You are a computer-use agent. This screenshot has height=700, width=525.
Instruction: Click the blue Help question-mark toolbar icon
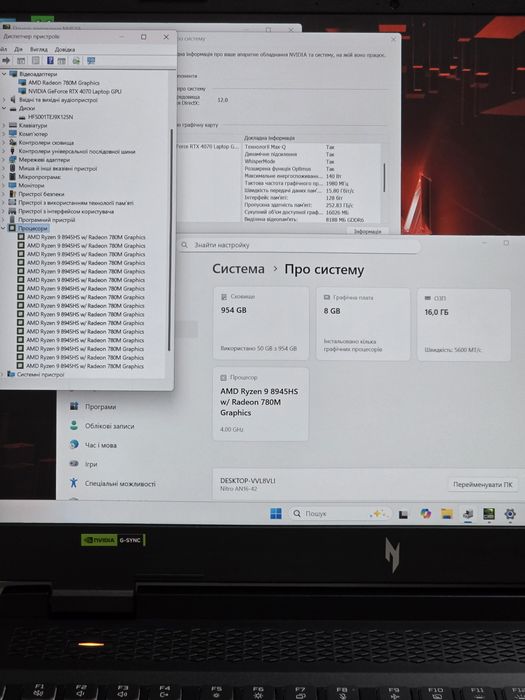50,60
